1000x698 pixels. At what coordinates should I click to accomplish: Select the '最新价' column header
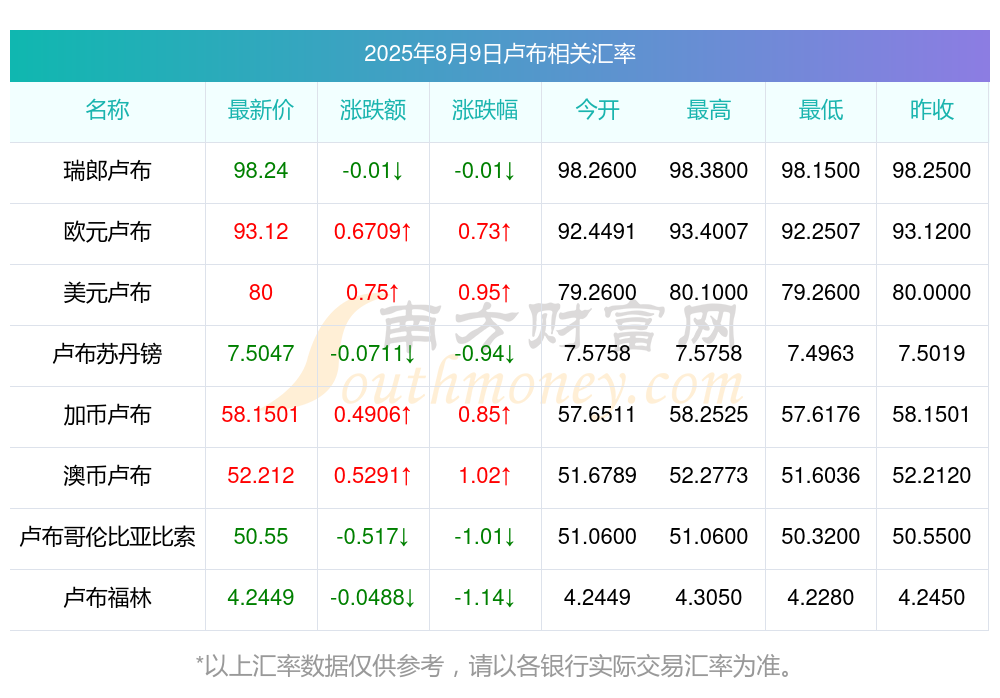[260, 110]
